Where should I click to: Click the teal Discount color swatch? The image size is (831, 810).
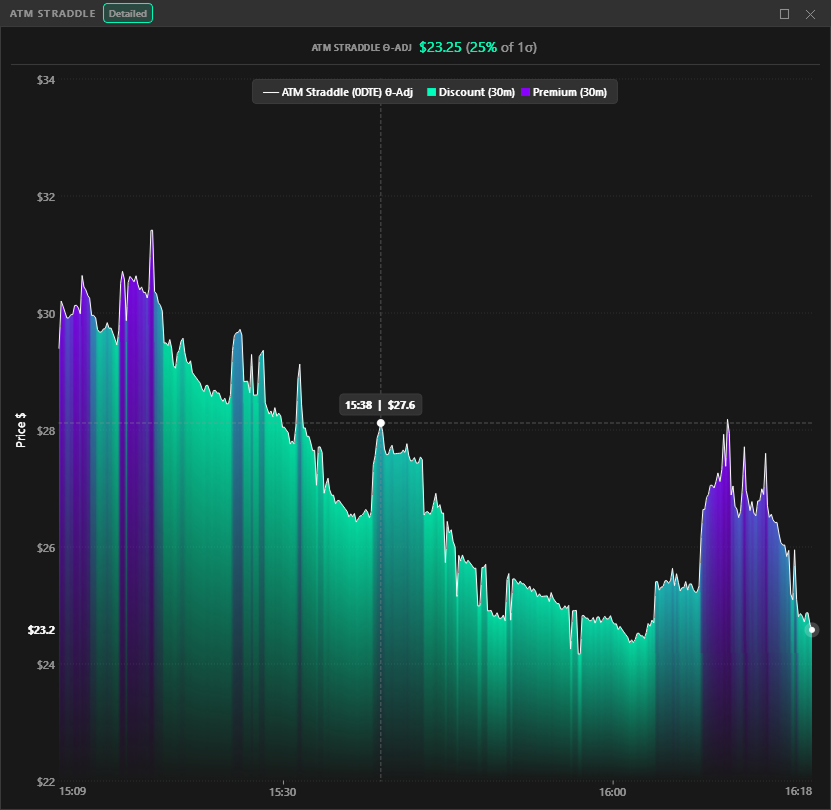coord(432,93)
